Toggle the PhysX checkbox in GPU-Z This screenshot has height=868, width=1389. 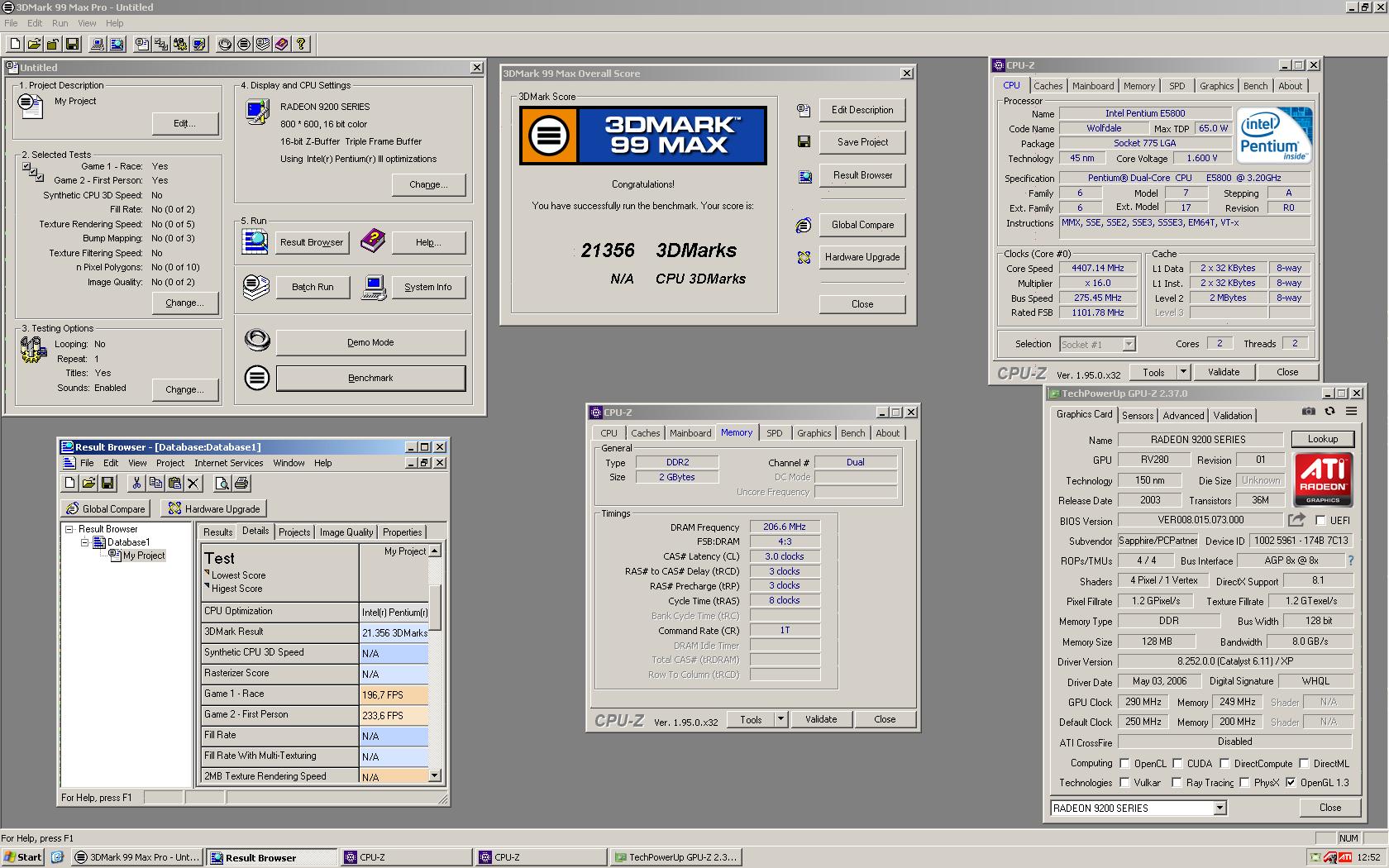pos(1244,782)
